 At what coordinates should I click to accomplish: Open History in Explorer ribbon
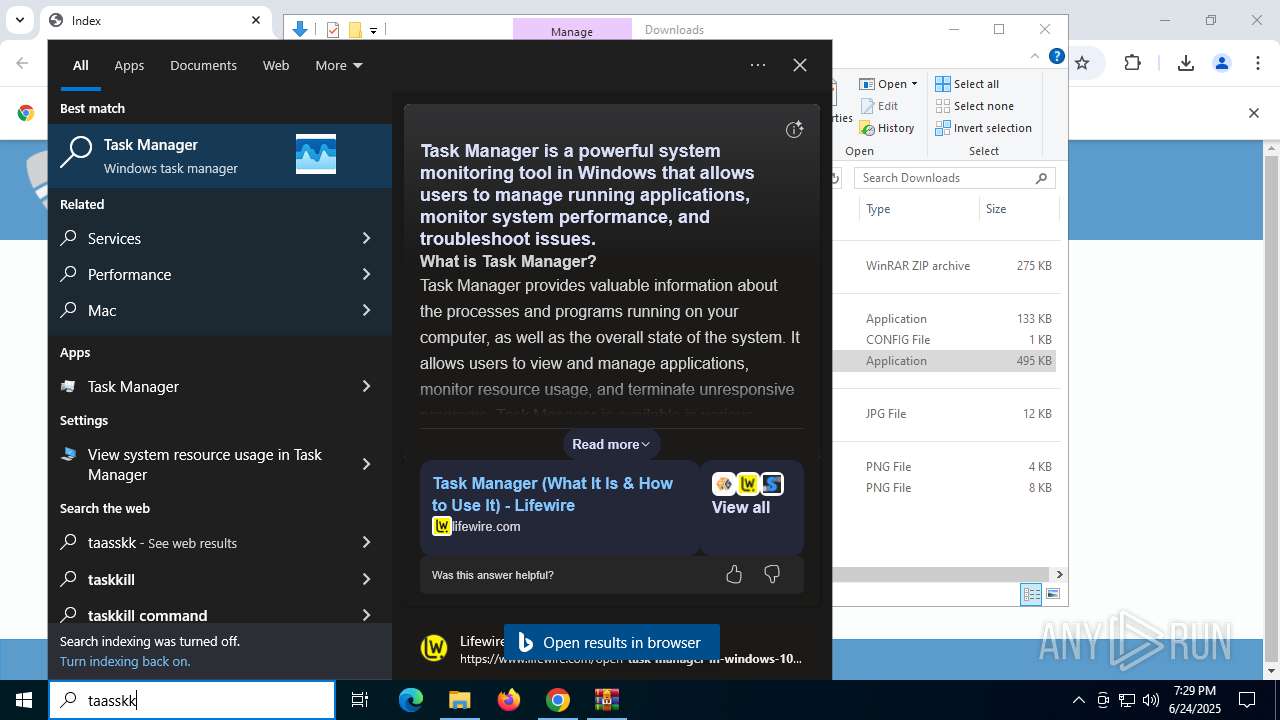point(887,128)
